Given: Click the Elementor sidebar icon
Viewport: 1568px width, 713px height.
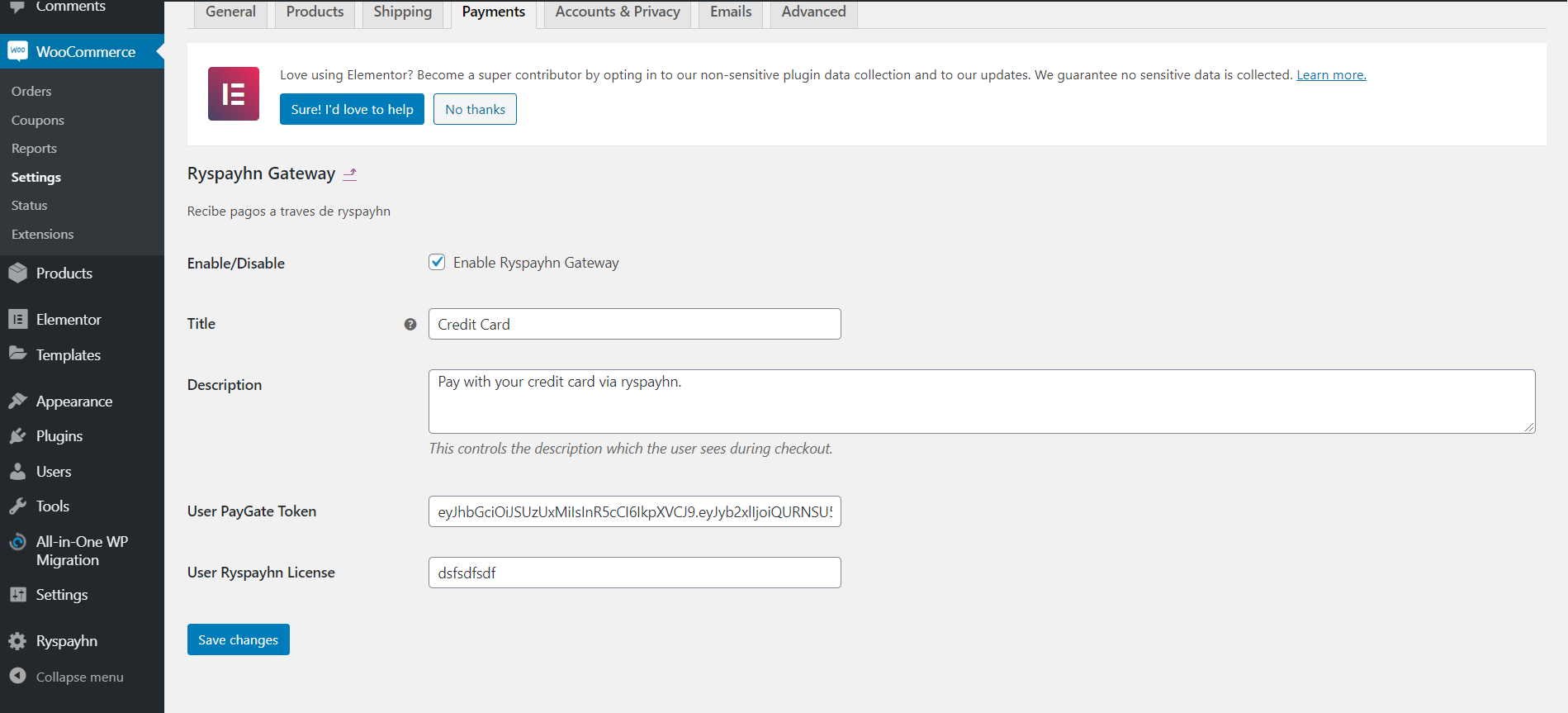Looking at the screenshot, I should click(17, 320).
